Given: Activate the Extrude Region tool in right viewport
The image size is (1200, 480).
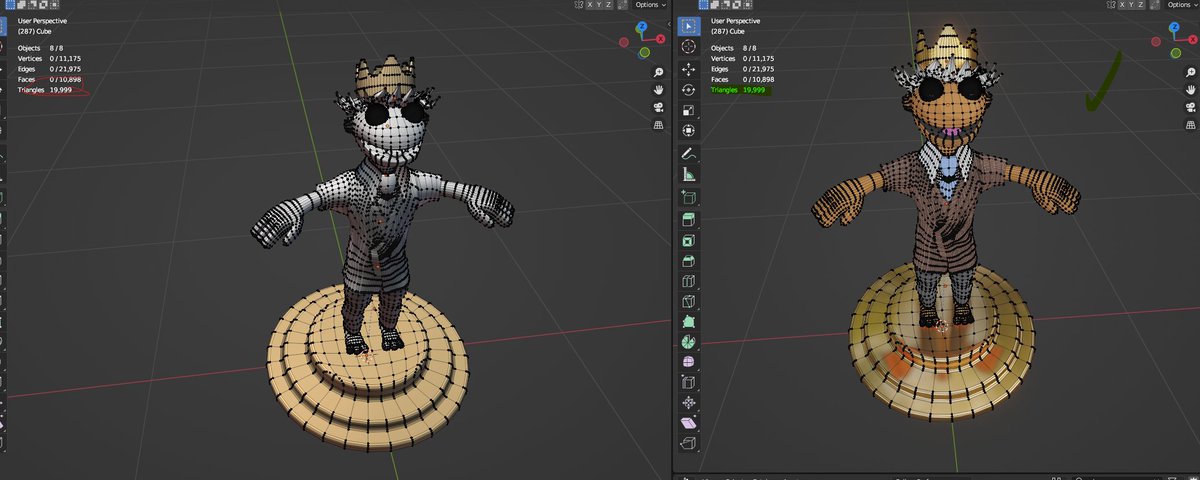Looking at the screenshot, I should (x=688, y=220).
